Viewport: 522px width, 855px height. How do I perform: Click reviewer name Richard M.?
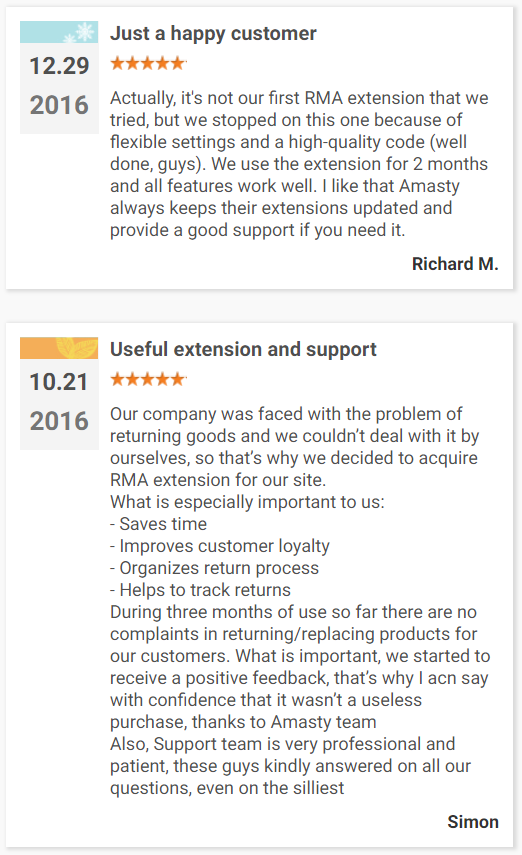[x=455, y=264]
